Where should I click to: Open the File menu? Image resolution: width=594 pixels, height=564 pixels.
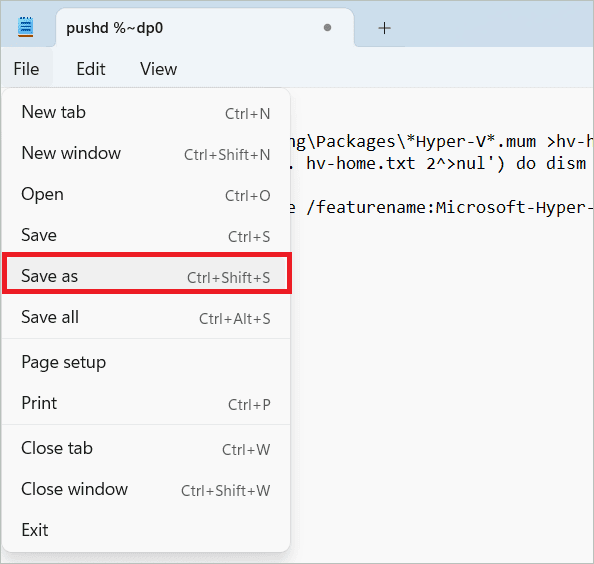point(26,69)
